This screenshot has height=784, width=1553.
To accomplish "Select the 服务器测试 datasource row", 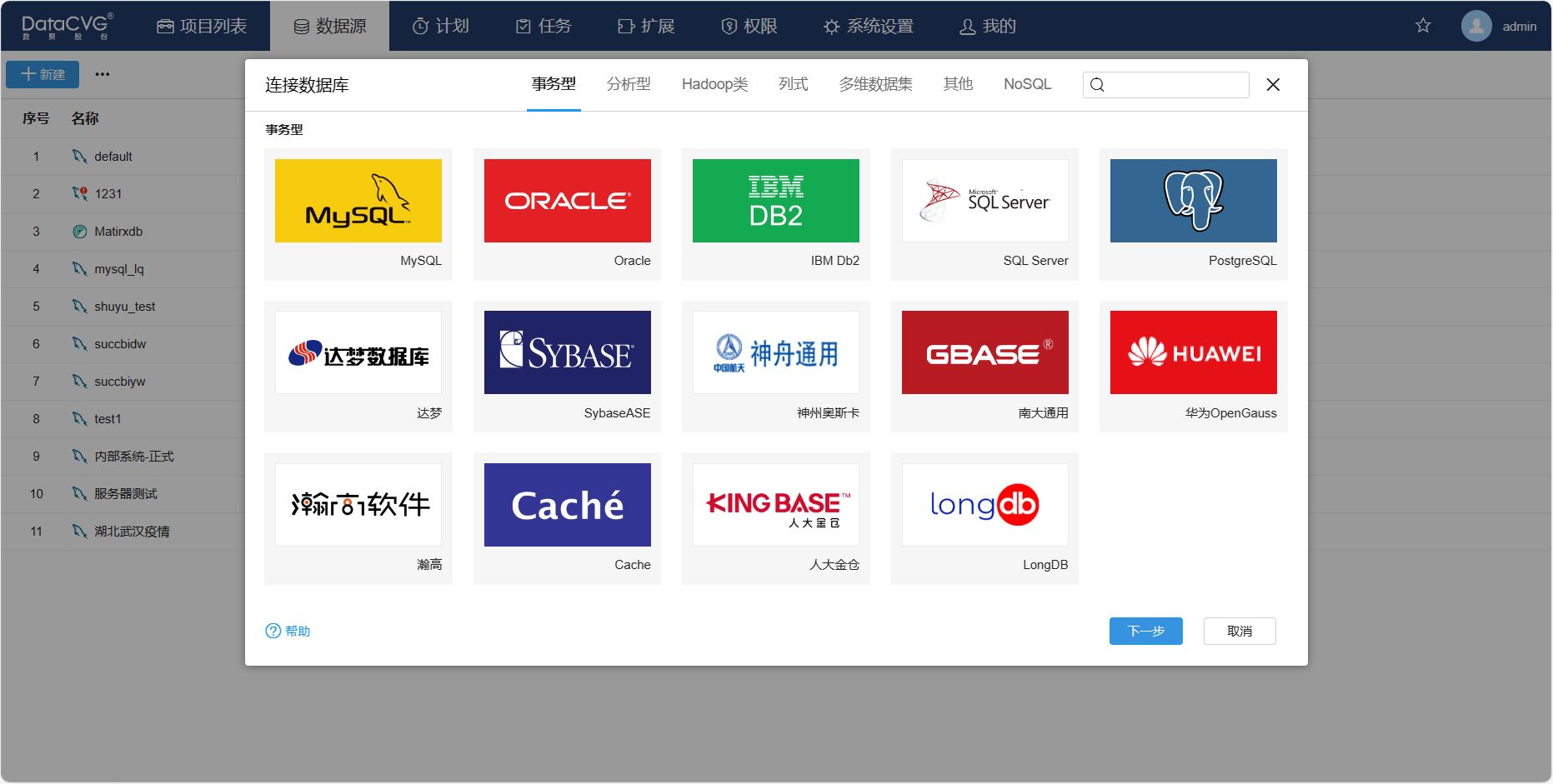I will point(123,494).
